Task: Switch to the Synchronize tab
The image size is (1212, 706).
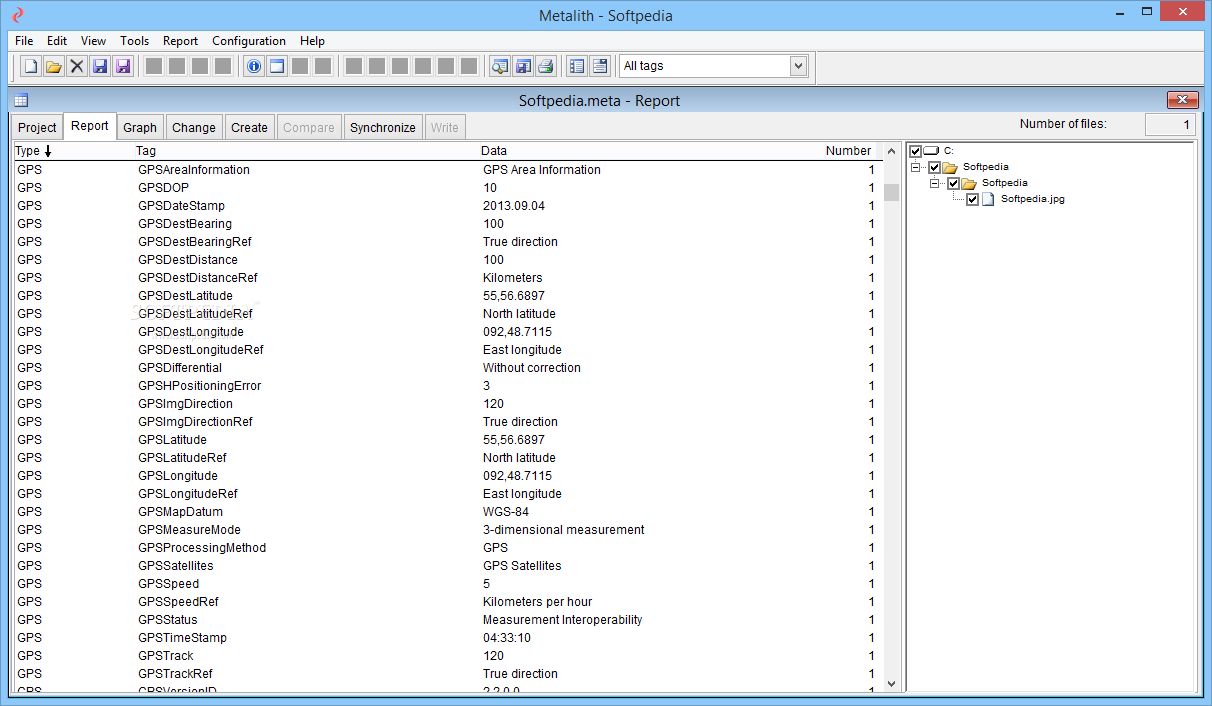Action: (383, 128)
